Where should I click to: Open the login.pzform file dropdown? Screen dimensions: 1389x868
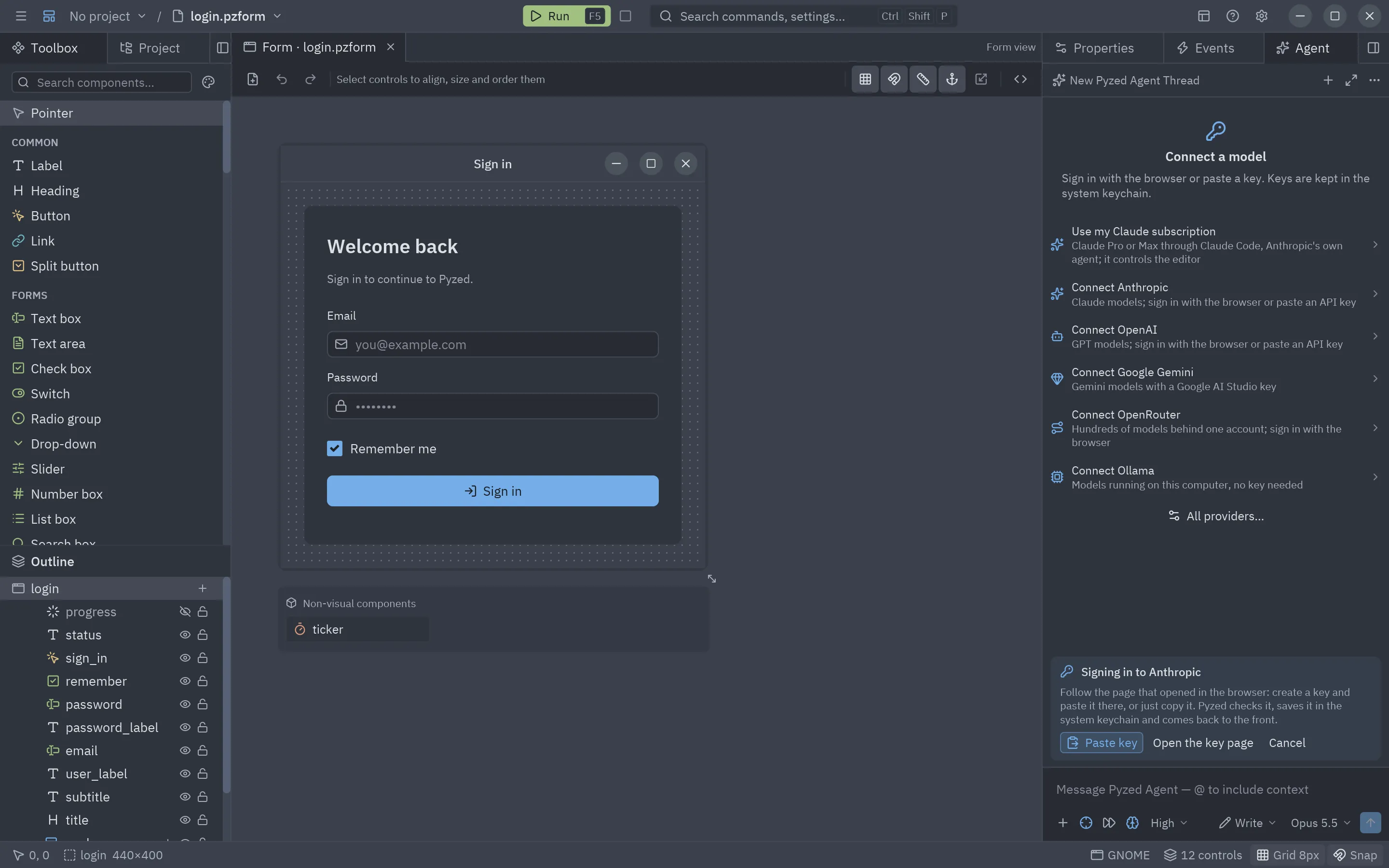pos(227,16)
